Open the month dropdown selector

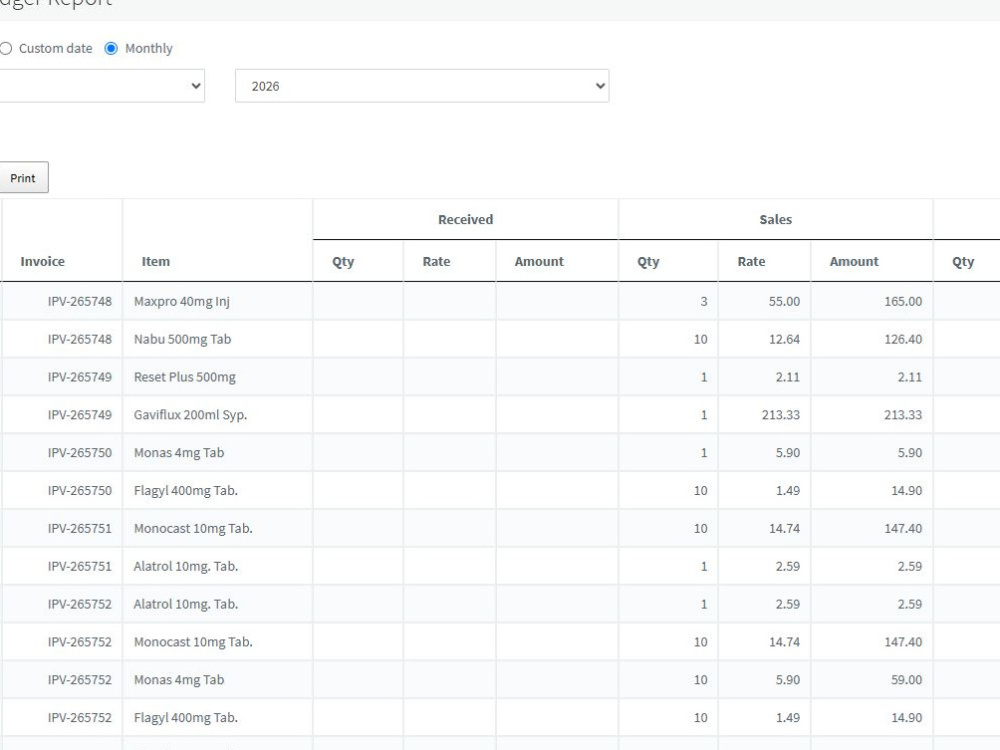[101, 86]
